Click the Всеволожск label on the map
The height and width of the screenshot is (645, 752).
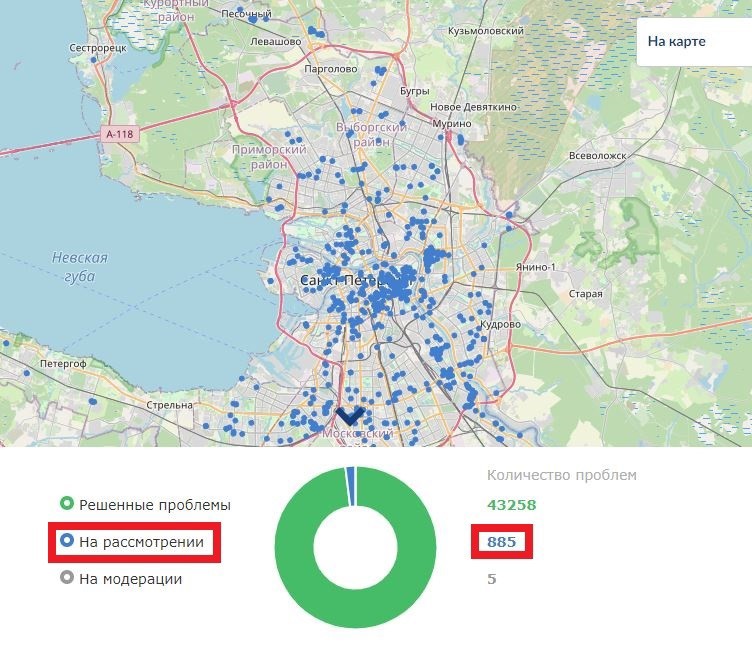(x=596, y=156)
